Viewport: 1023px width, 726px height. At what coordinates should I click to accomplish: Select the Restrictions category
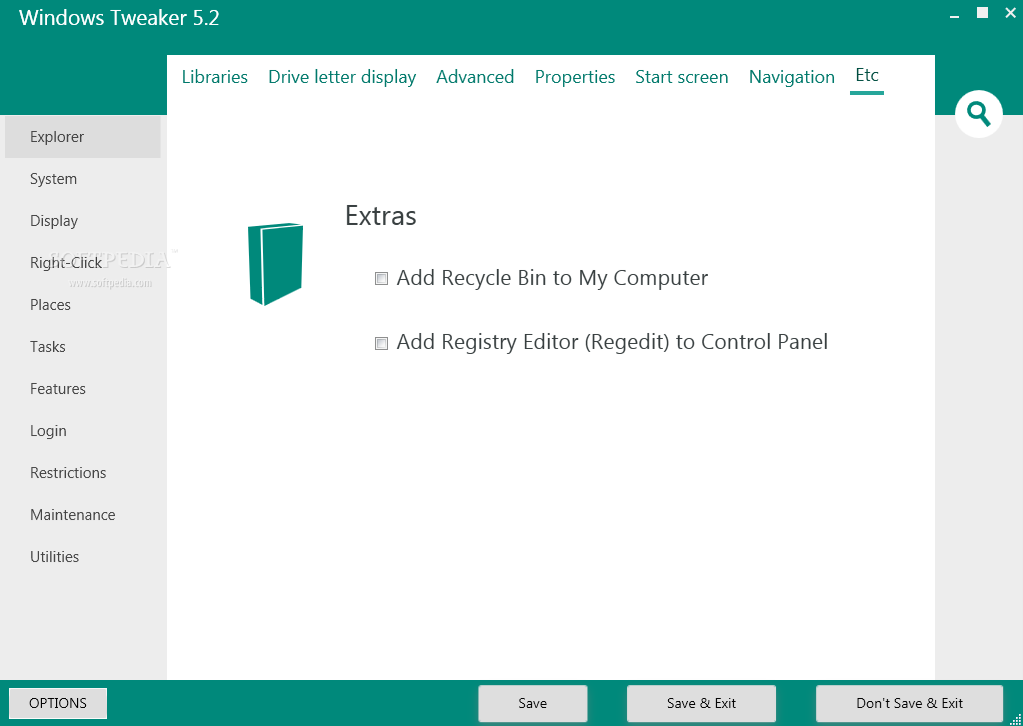coord(68,473)
